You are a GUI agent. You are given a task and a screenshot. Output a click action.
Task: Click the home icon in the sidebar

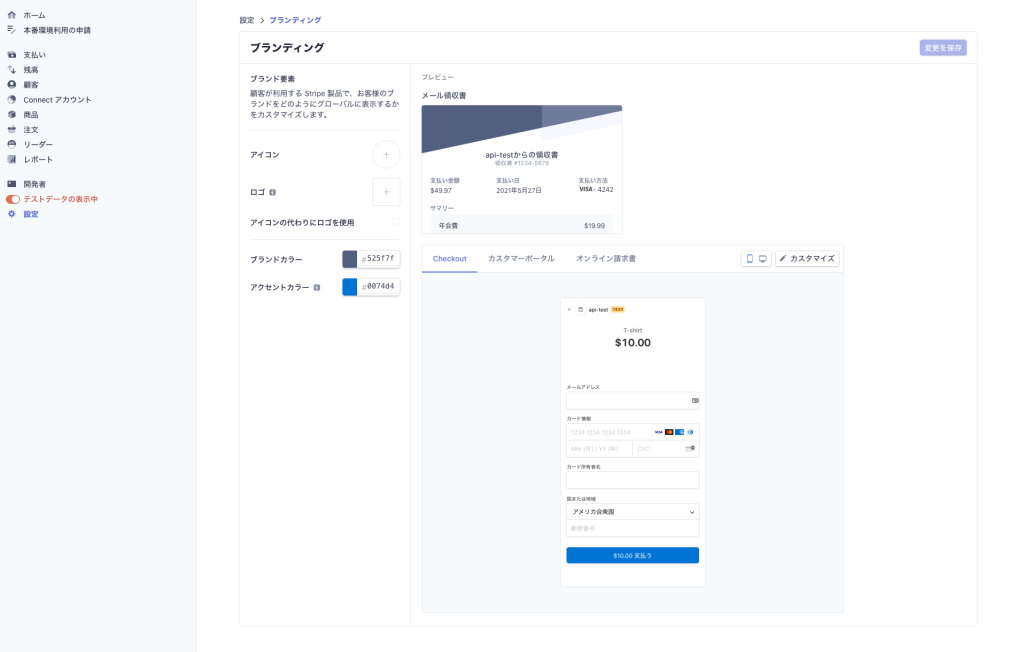coord(12,15)
